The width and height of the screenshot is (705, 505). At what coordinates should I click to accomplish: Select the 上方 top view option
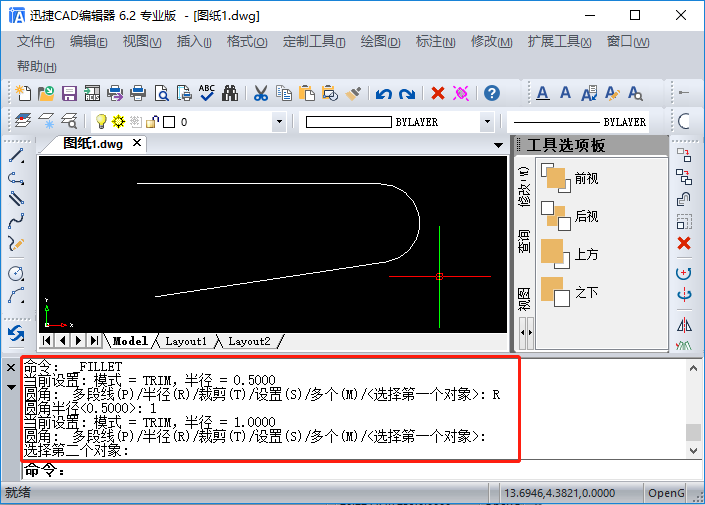click(570, 254)
